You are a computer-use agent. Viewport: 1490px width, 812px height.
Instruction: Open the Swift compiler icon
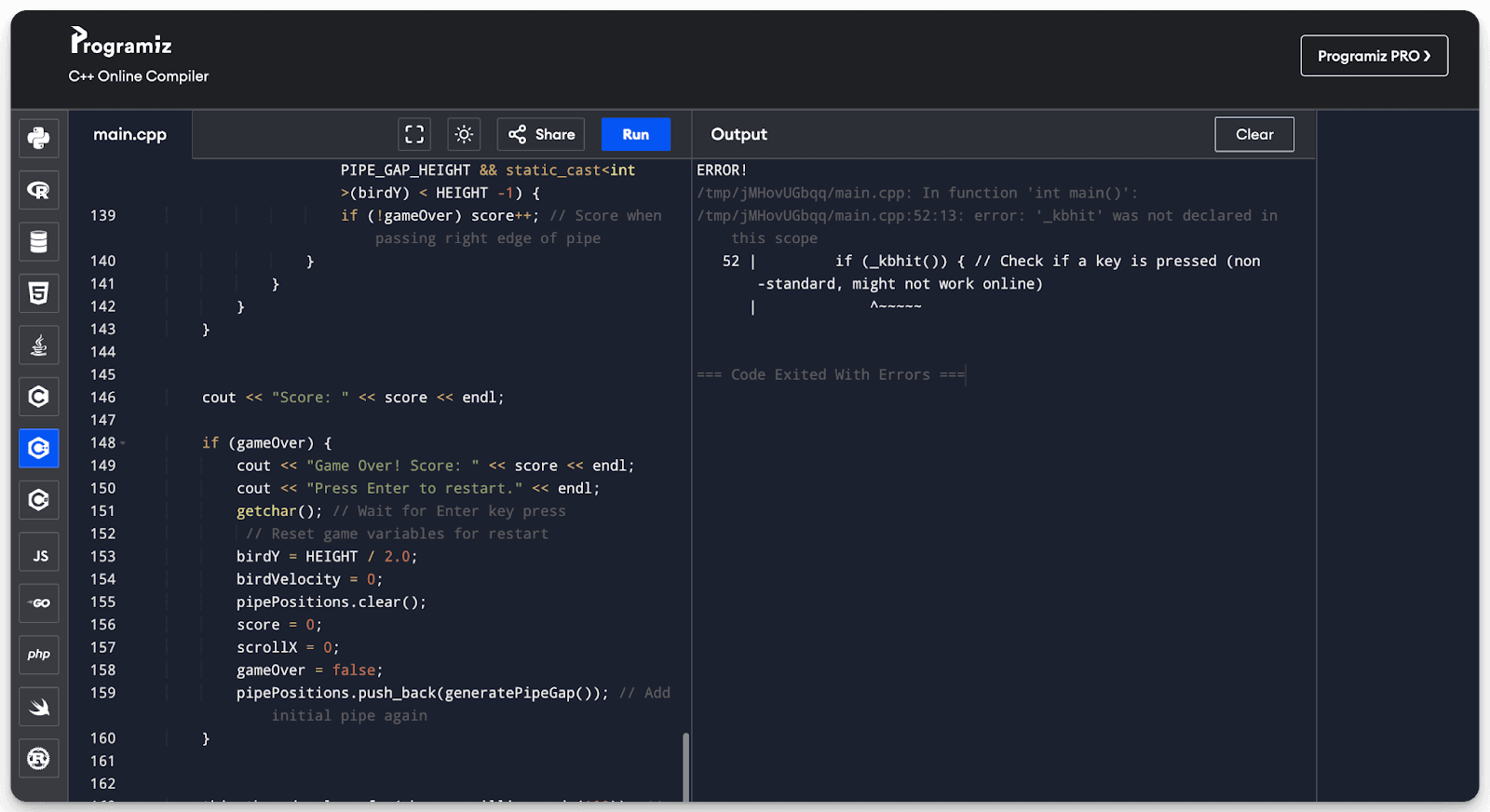[38, 707]
